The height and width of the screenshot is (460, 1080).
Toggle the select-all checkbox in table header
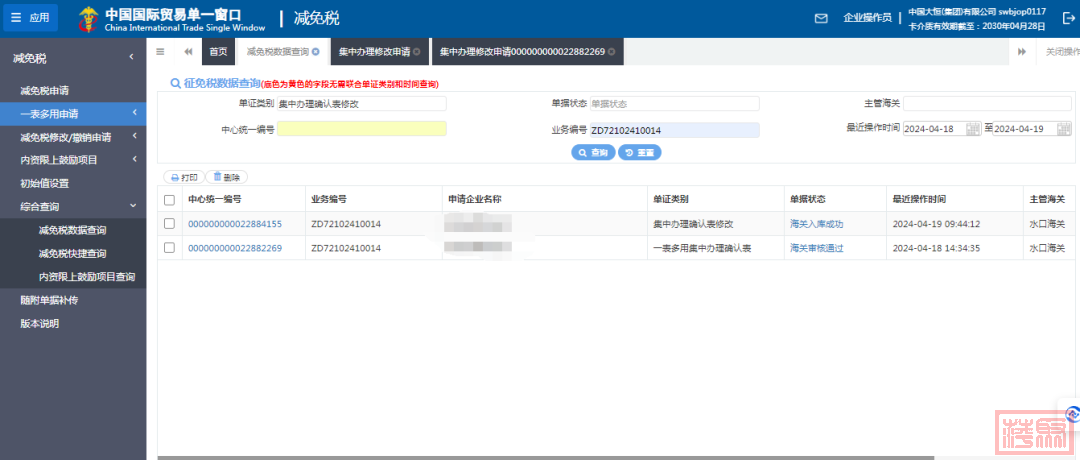[169, 200]
